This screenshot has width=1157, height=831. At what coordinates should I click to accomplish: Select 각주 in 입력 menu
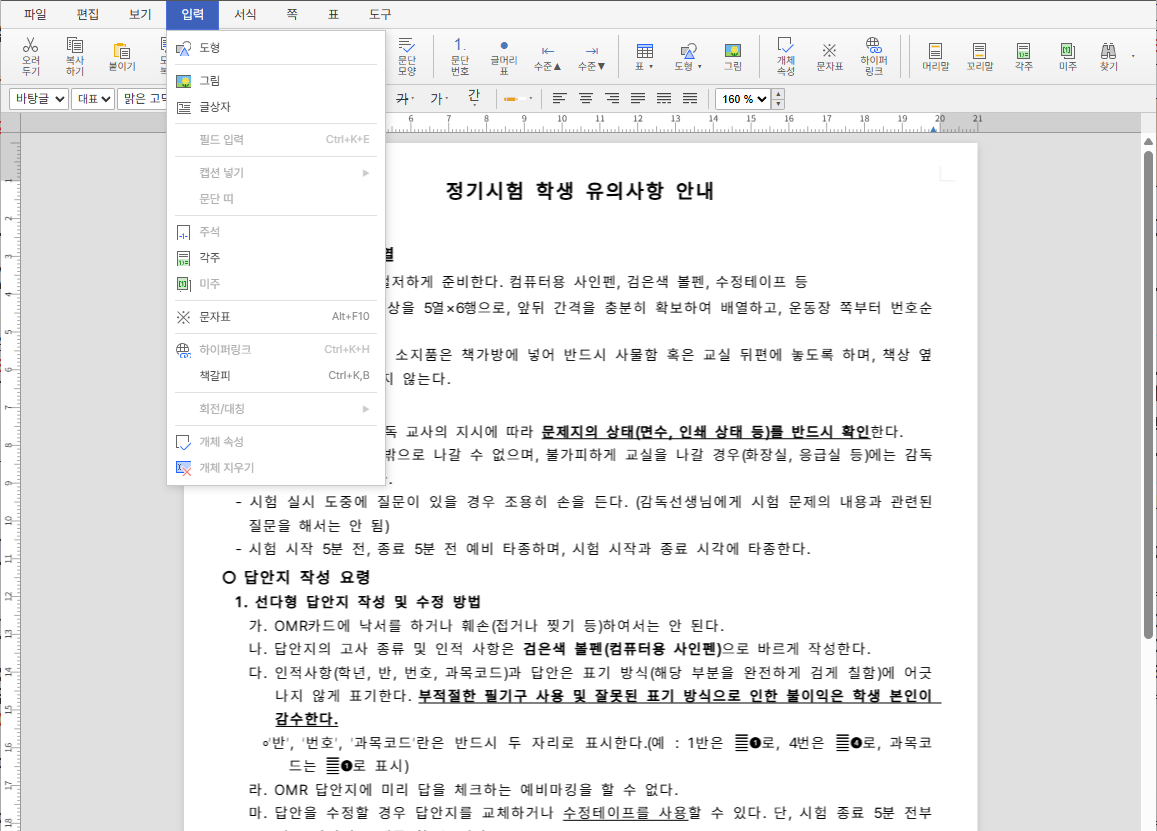[275, 258]
